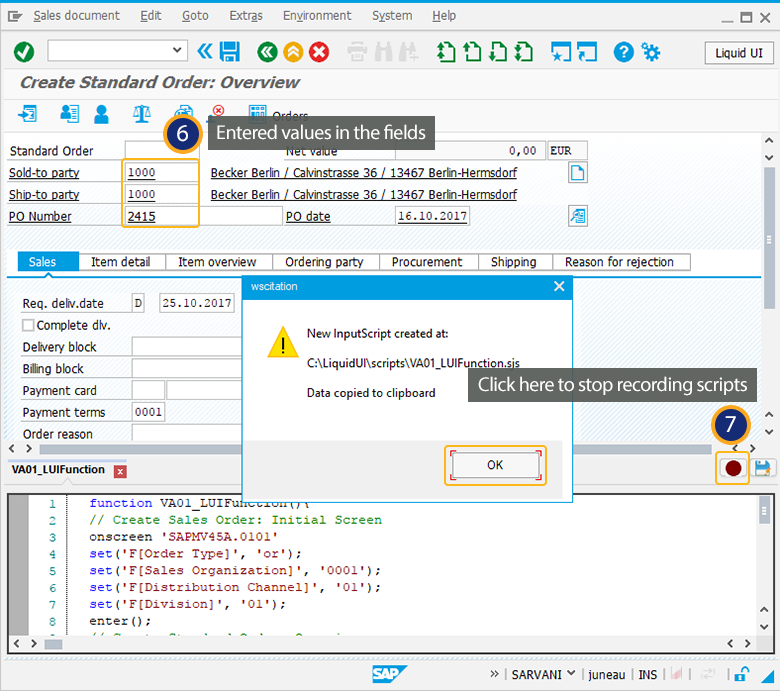Screen dimensions: 780x691
Task: Expand status bar with the double arrow
Action: click(x=494, y=674)
